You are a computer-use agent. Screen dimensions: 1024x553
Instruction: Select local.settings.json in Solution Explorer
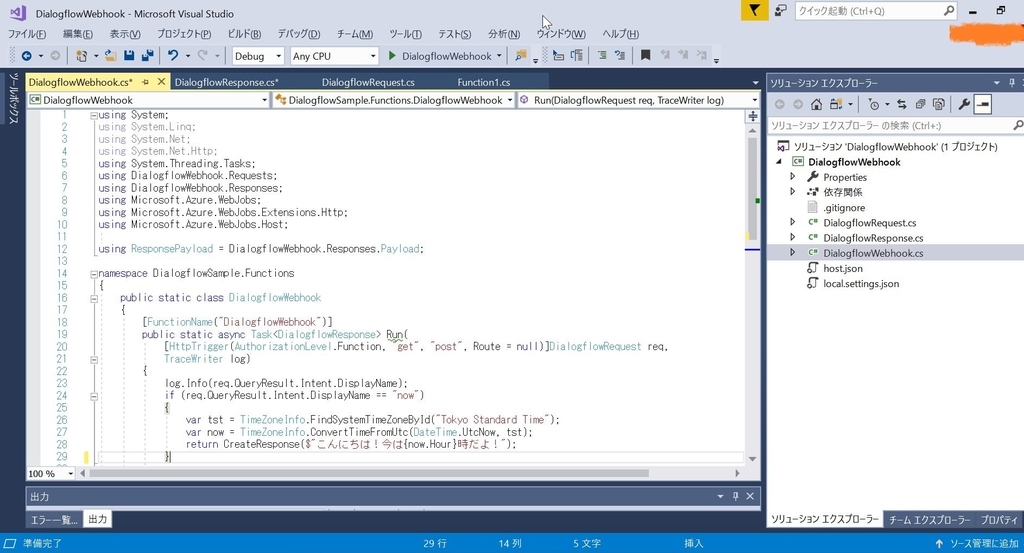tap(861, 283)
